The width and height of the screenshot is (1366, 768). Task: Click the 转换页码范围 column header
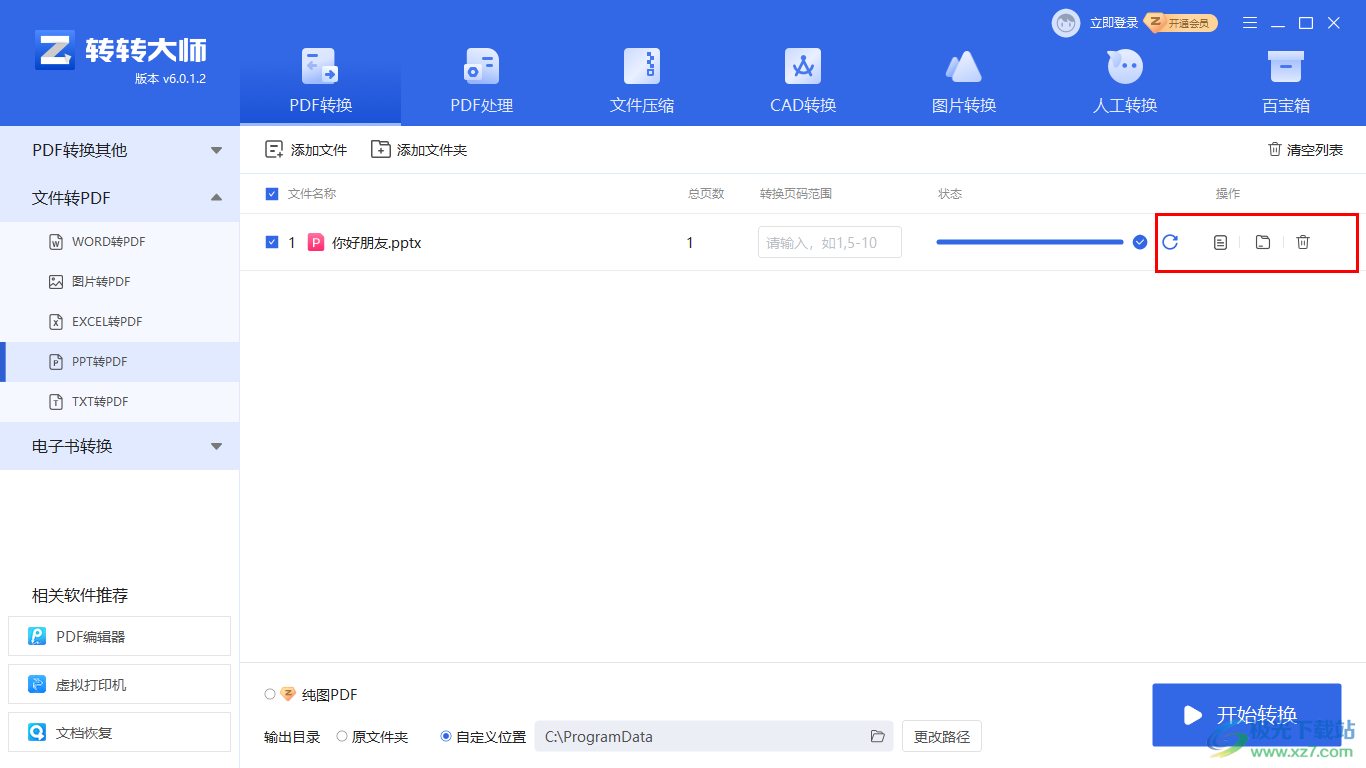pyautogui.click(x=796, y=194)
